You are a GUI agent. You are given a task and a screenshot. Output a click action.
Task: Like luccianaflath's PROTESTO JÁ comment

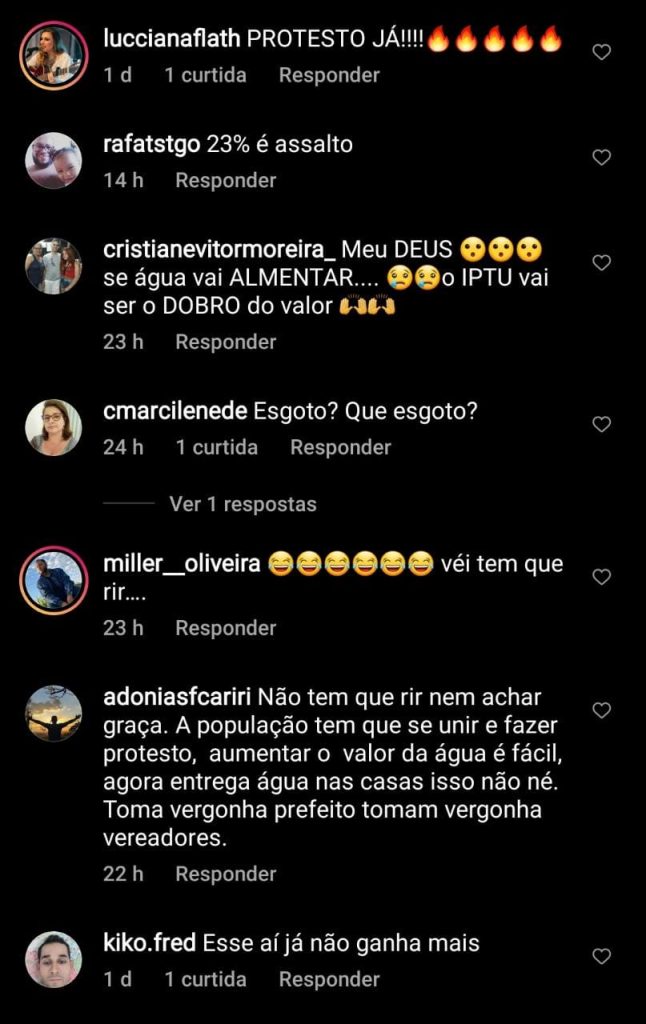601,52
